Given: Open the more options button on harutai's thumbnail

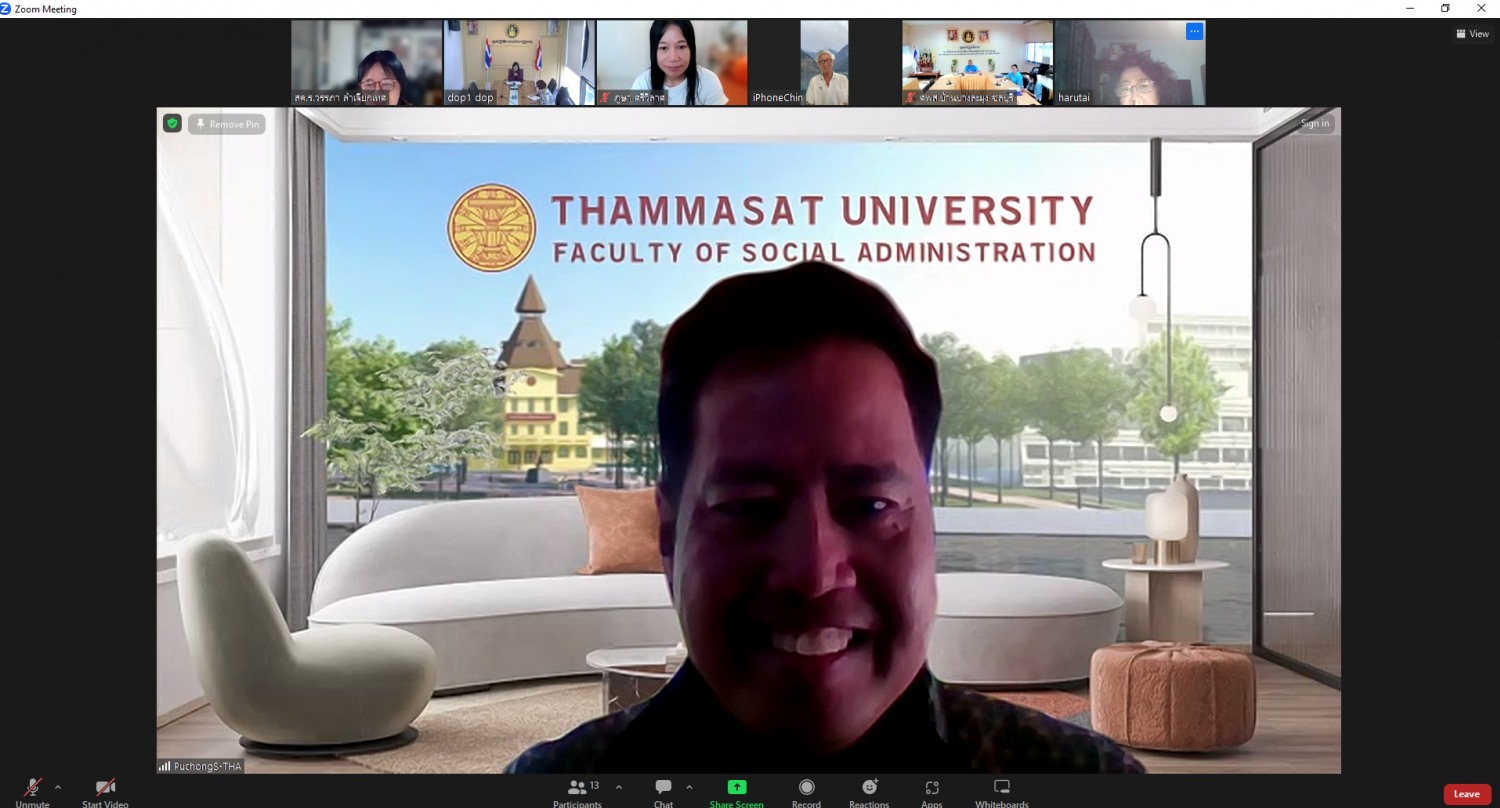Looking at the screenshot, I should click(1194, 32).
